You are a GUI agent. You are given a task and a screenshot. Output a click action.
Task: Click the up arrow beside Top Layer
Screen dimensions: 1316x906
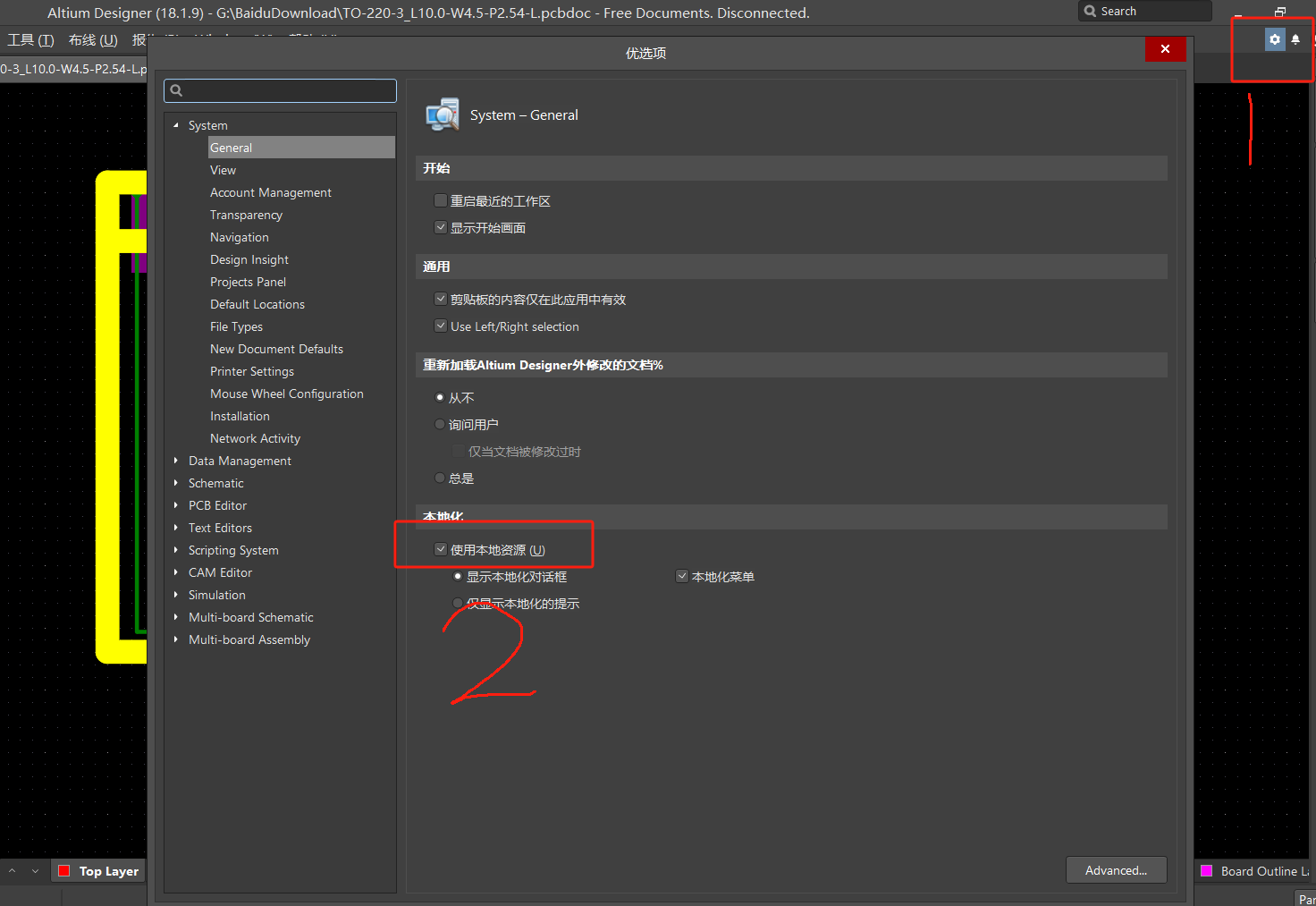(13, 870)
